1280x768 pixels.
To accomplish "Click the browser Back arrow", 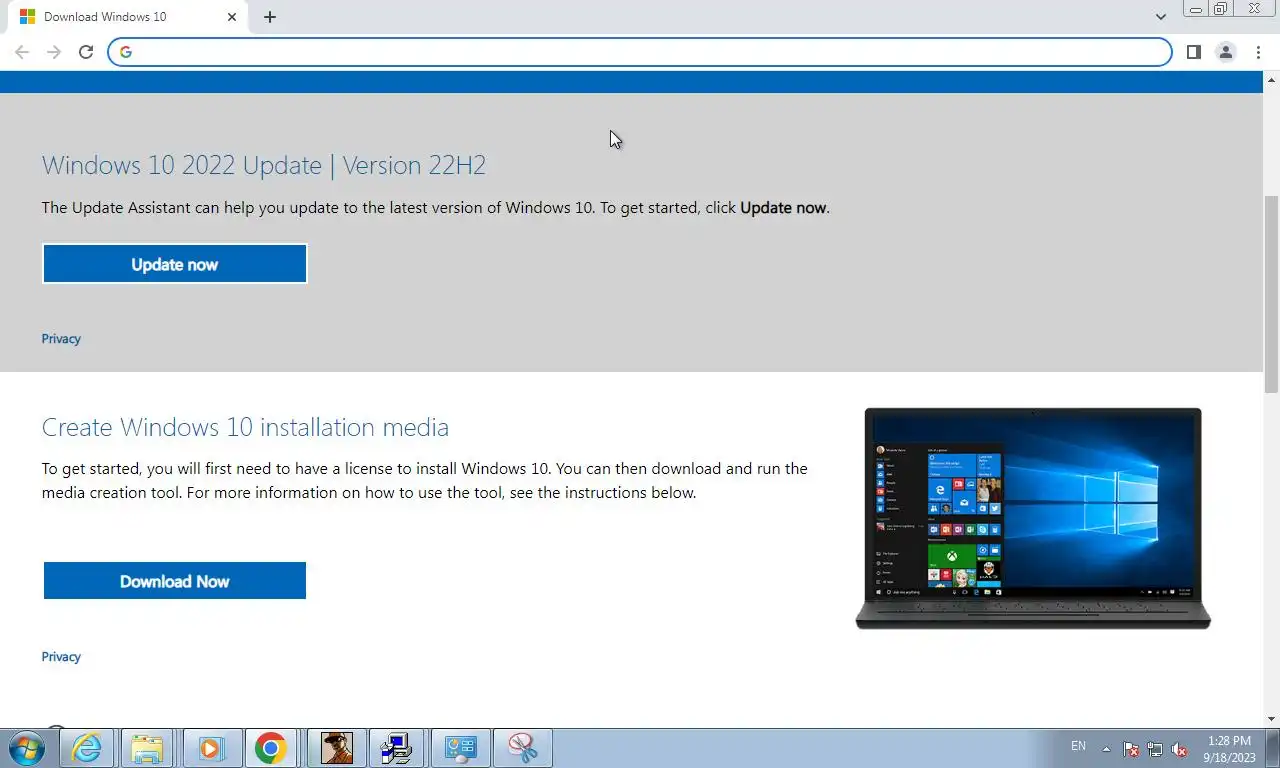I will click(x=22, y=52).
